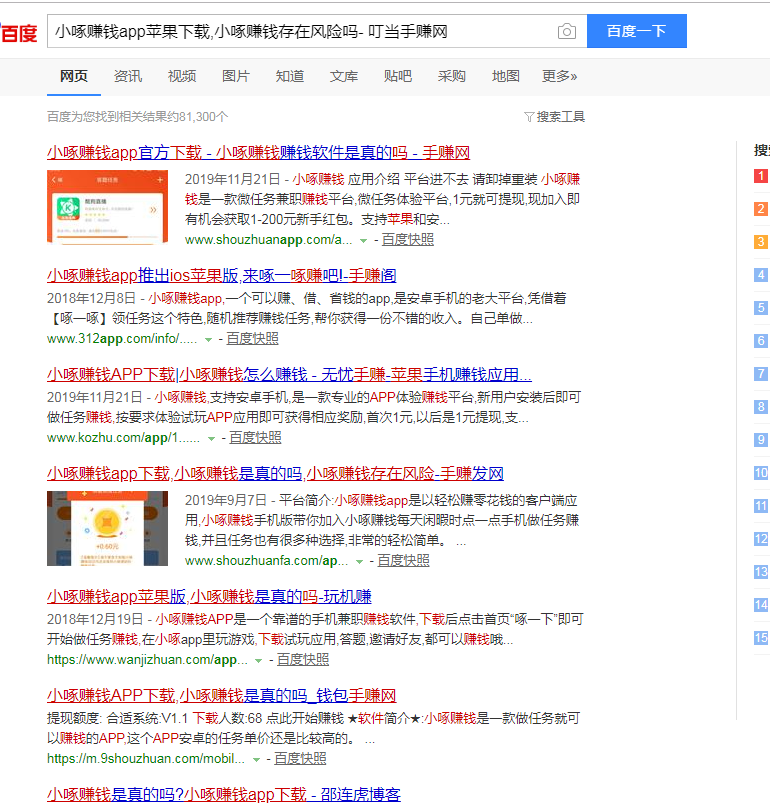Image resolution: width=770 pixels, height=807 pixels.
Task: Open 百度快照 for 312app.com result
Action: pyautogui.click(x=252, y=339)
